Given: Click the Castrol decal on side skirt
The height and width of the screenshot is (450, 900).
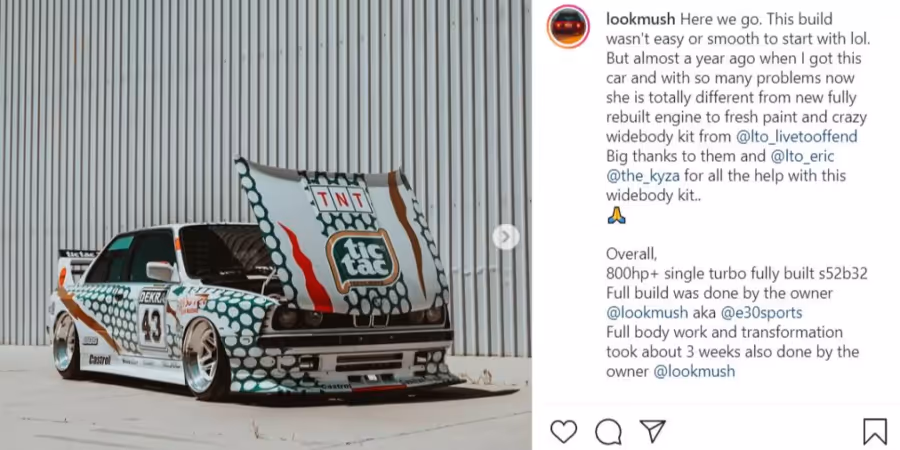Looking at the screenshot, I should [100, 359].
